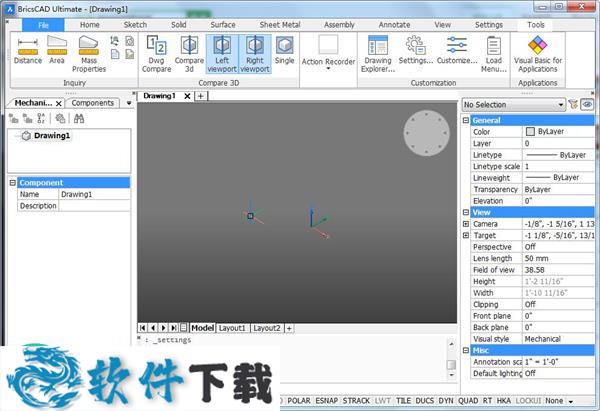
Task: Open the Customize dialog
Action: click(457, 50)
